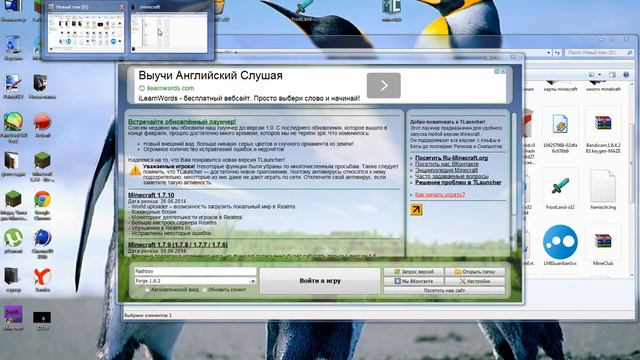Viewport: 640px width, 360px height.
Task: Open the Recycle Bin desktop icon
Action: (13, 44)
